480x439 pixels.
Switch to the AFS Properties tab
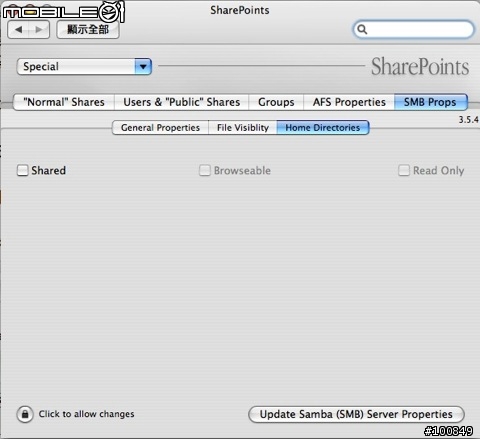pos(349,102)
